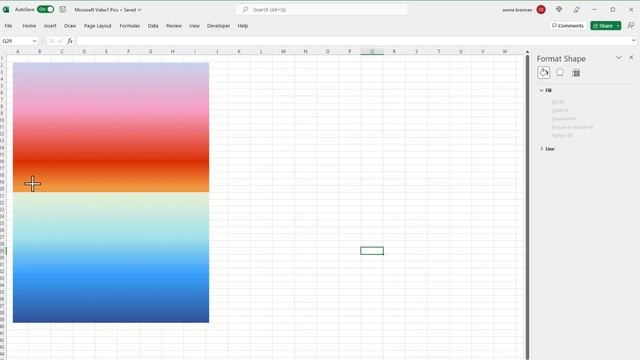Expand the formula bar chevron

pyautogui.click(x=633, y=40)
